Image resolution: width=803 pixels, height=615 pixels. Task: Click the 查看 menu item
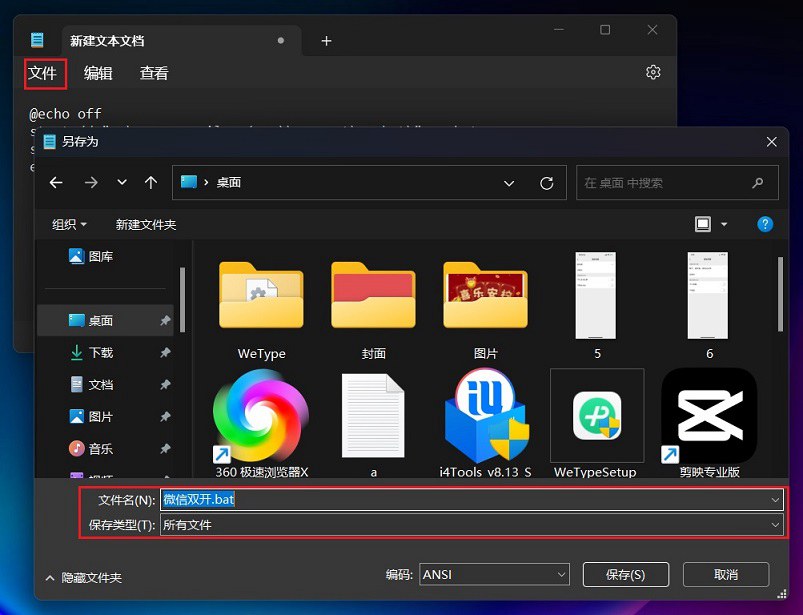point(154,73)
